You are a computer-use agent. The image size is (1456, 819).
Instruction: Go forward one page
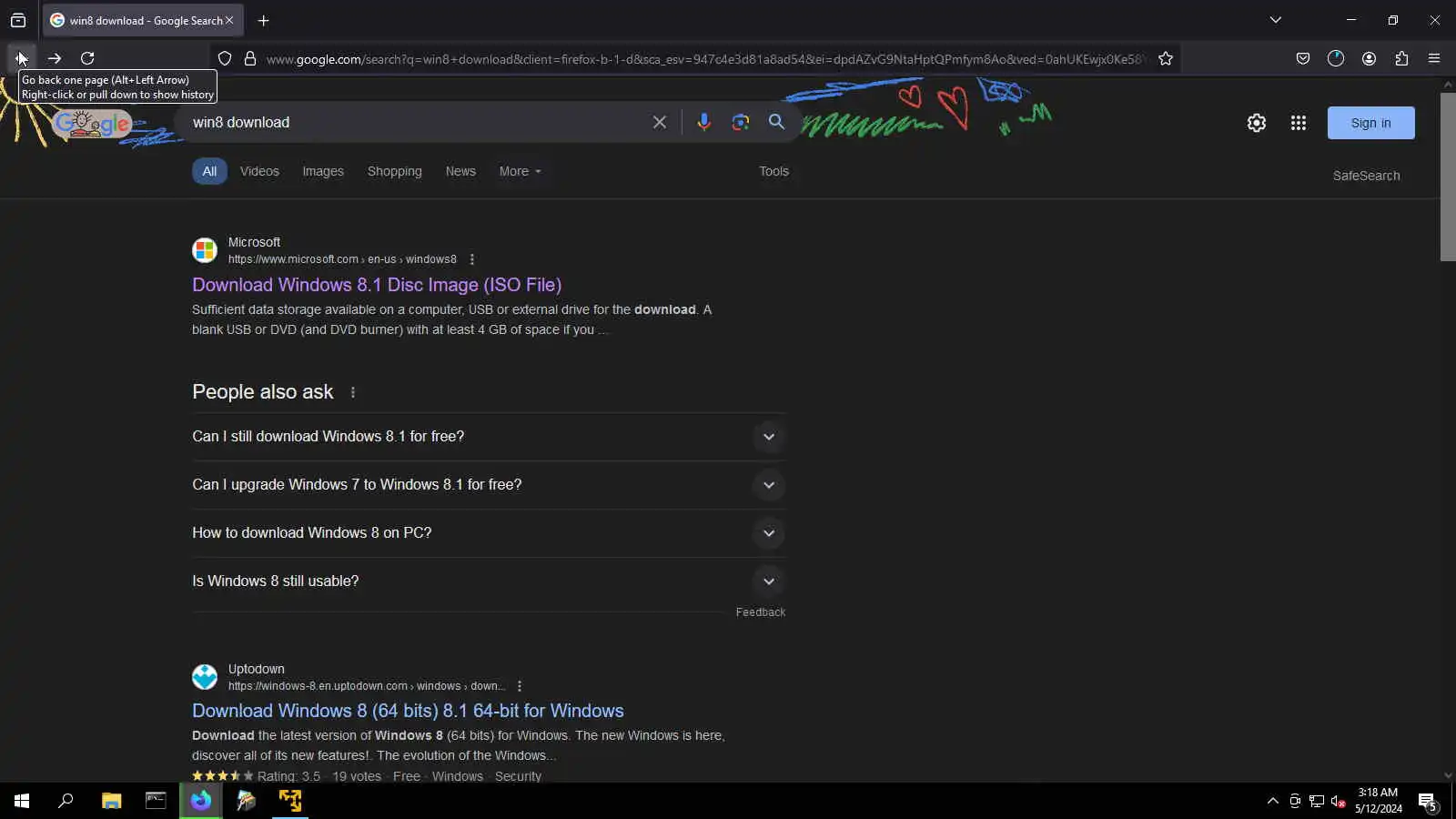point(55,58)
